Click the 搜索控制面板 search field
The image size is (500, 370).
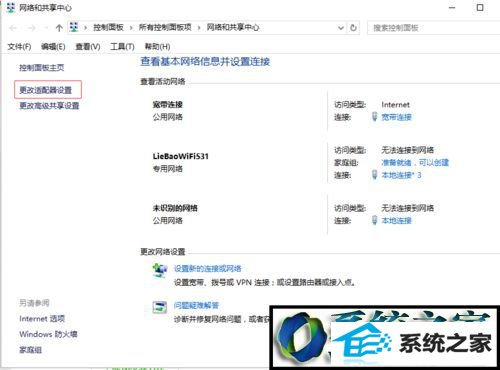coord(433,28)
